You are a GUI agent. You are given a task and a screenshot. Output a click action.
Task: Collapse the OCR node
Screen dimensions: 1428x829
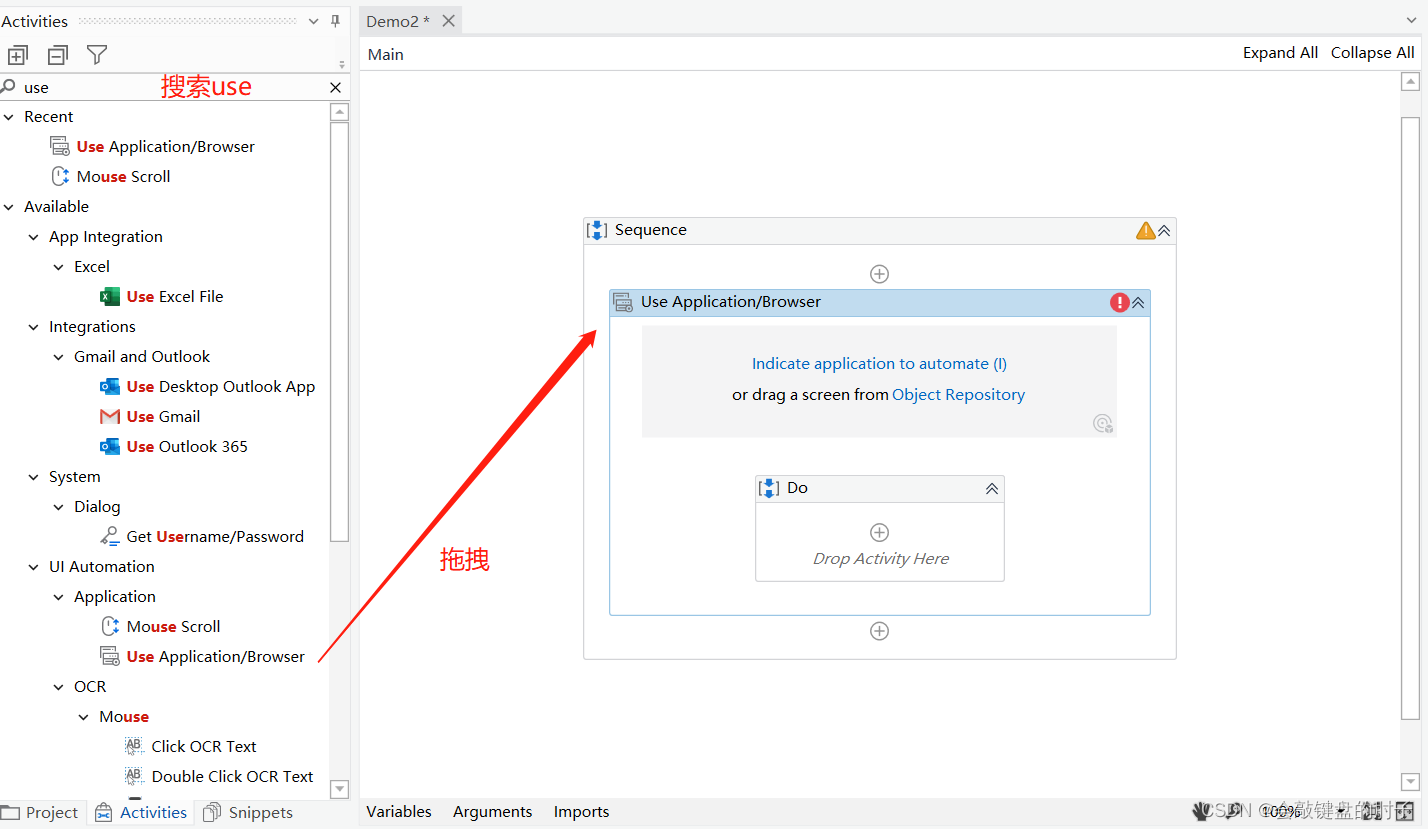(x=59, y=687)
